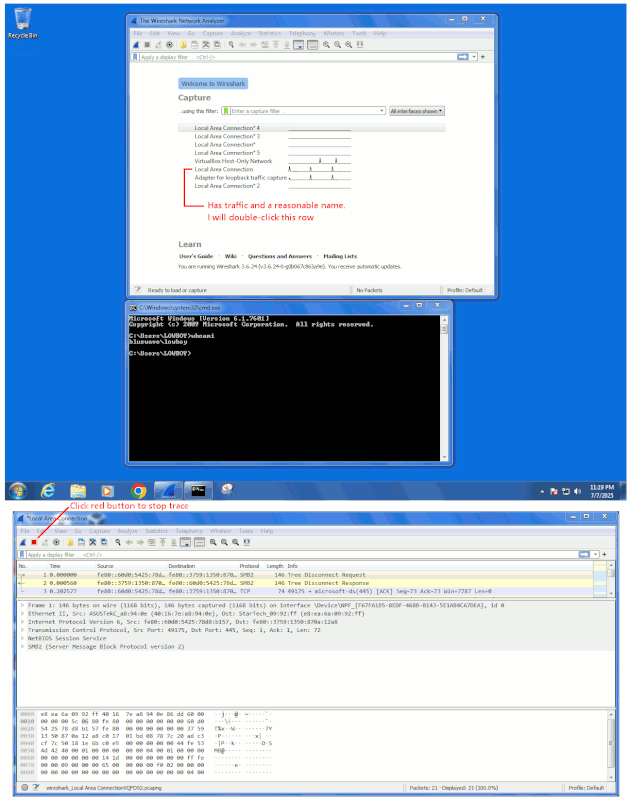Click the capture filter input field
The image size is (631, 800).
click(304, 111)
